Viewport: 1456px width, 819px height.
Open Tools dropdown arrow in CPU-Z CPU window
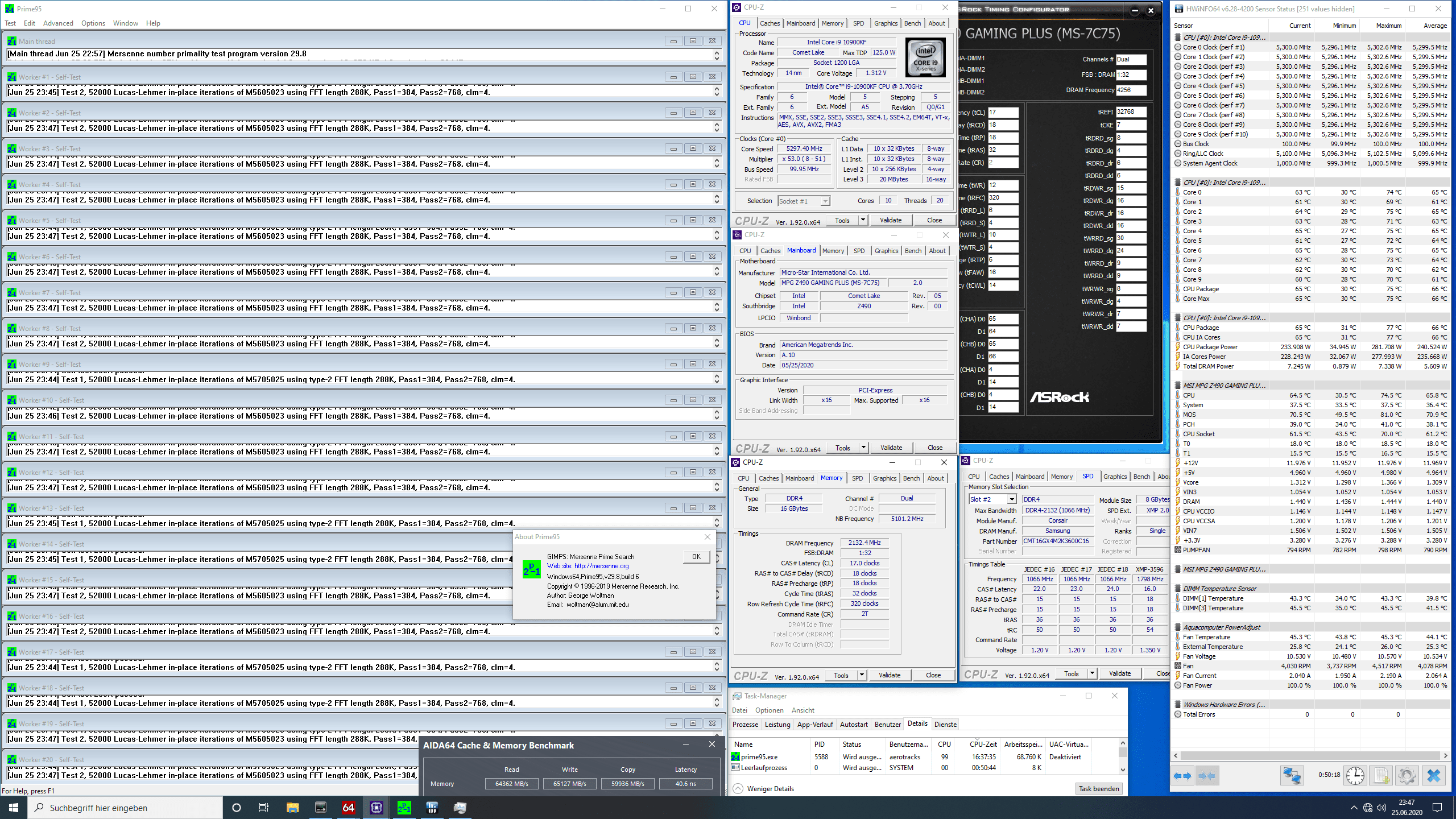tap(863, 220)
